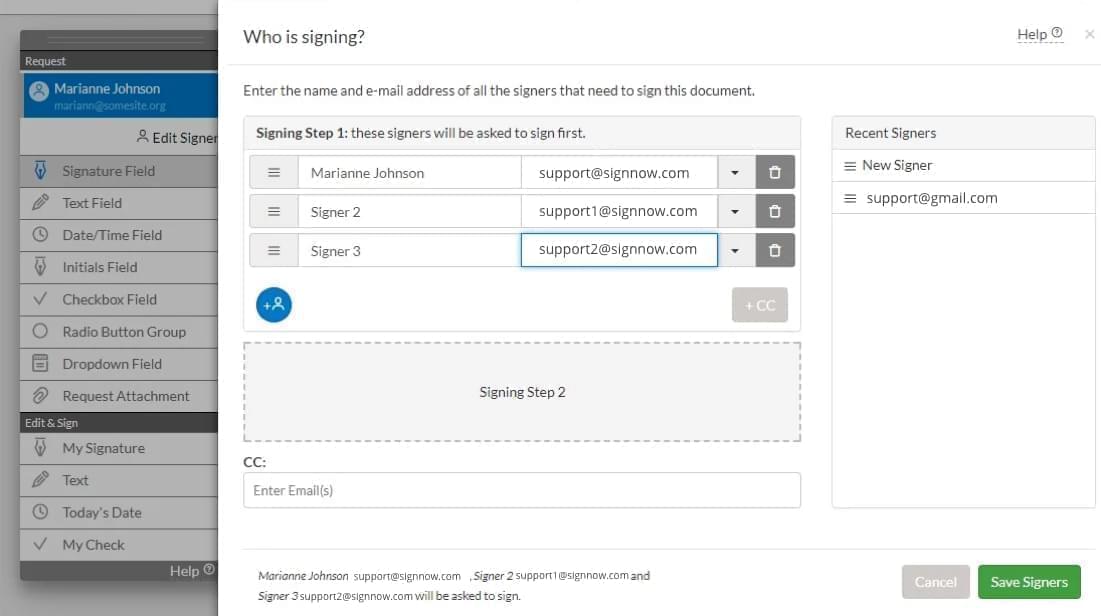Delete the Signer 2 row via trash icon
The image size is (1101, 616).
click(x=774, y=211)
